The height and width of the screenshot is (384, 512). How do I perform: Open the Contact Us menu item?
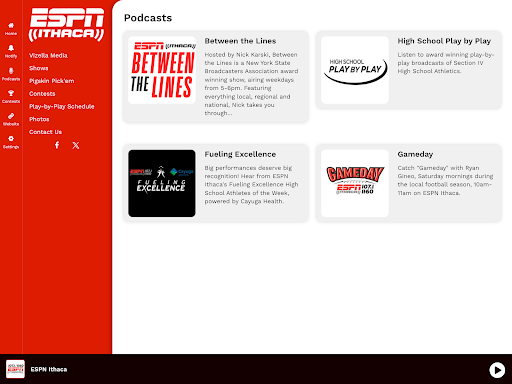point(45,132)
